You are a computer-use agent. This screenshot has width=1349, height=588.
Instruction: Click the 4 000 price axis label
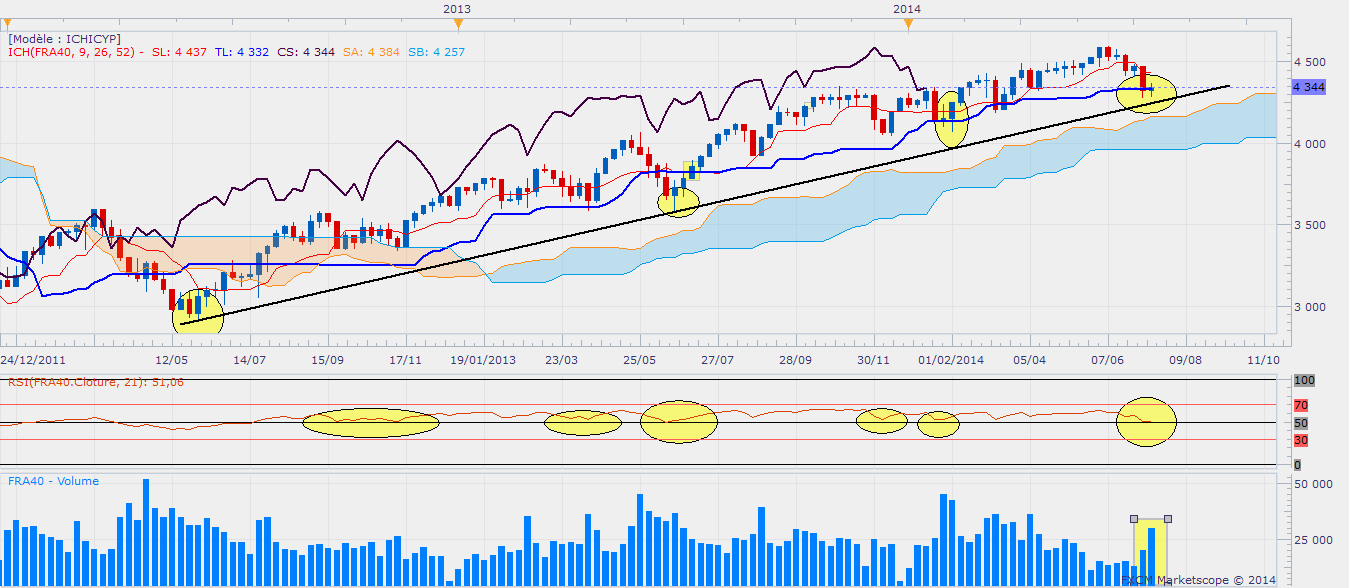(1309, 144)
